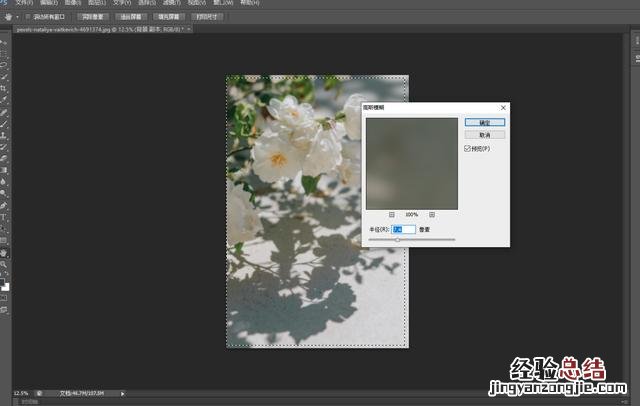Select the Path Selection tool
Image resolution: width=640 pixels, height=406 pixels.
tap(3, 229)
